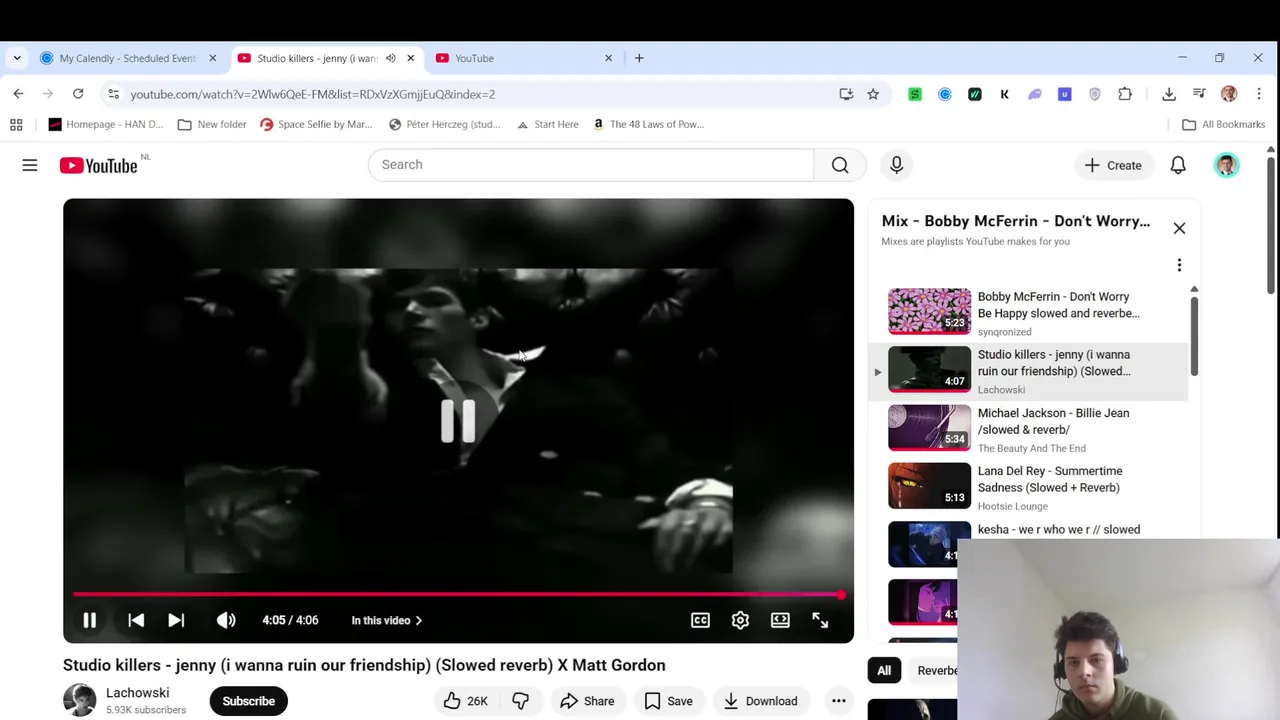Share this video

[587, 701]
